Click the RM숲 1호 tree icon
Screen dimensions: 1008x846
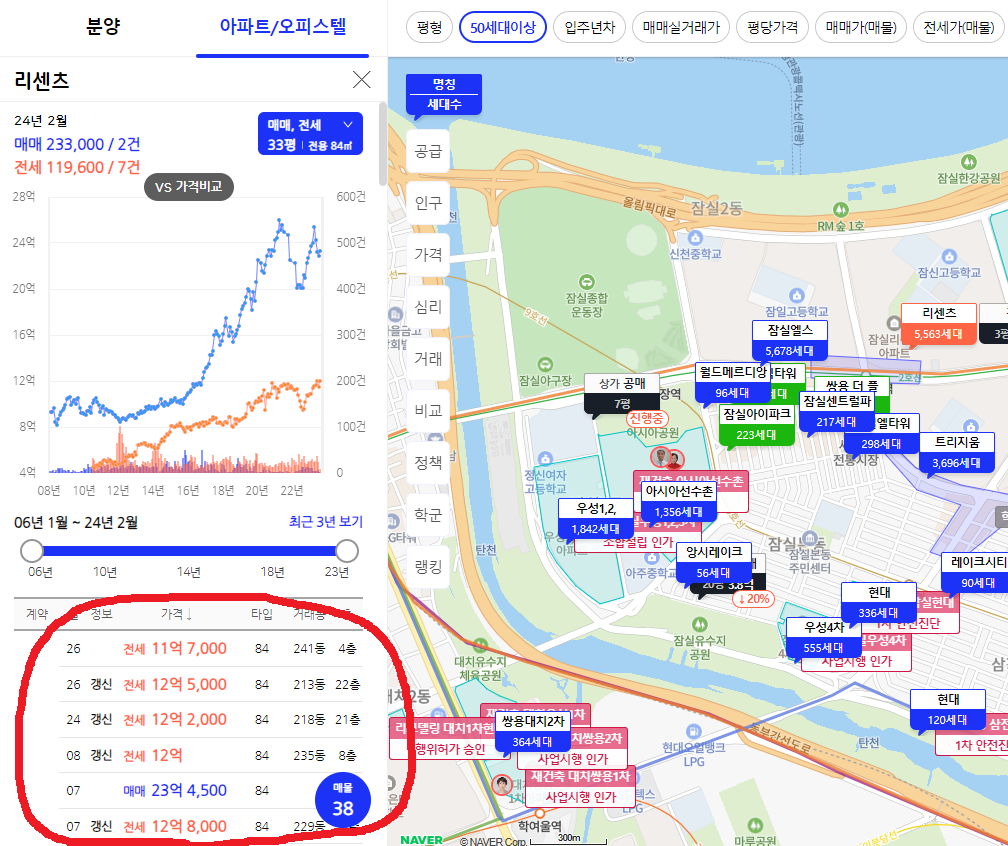[840, 210]
